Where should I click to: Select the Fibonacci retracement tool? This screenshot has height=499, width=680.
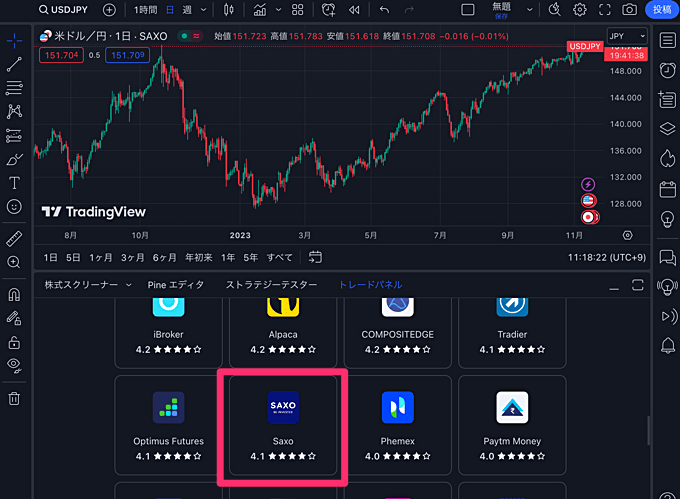(14, 88)
